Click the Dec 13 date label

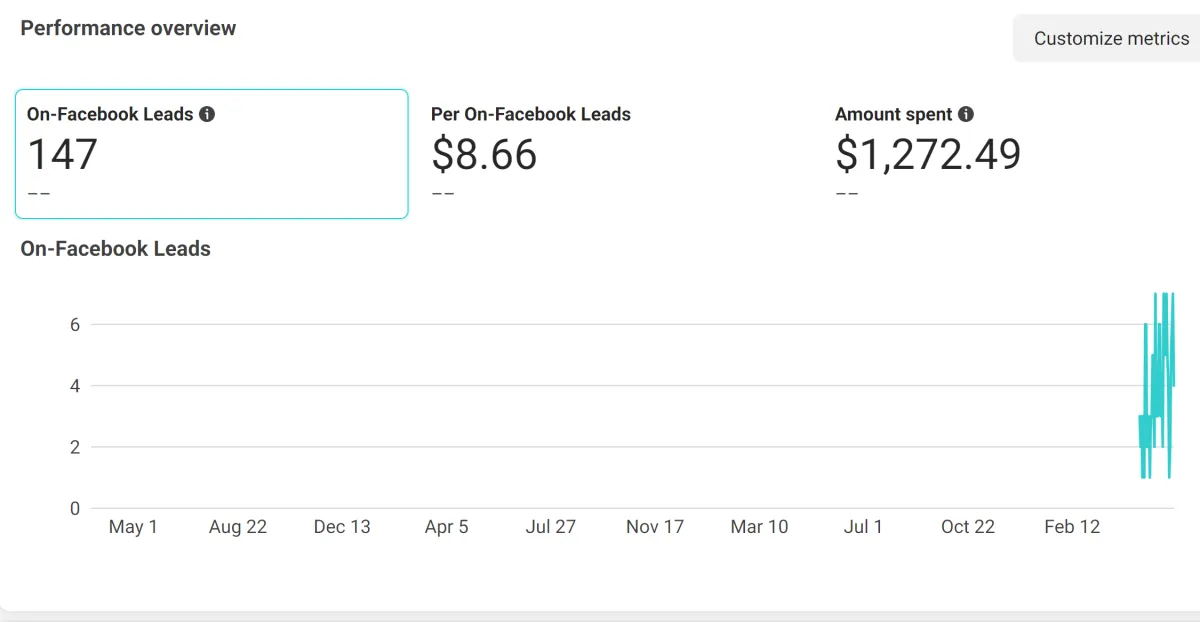point(342,527)
